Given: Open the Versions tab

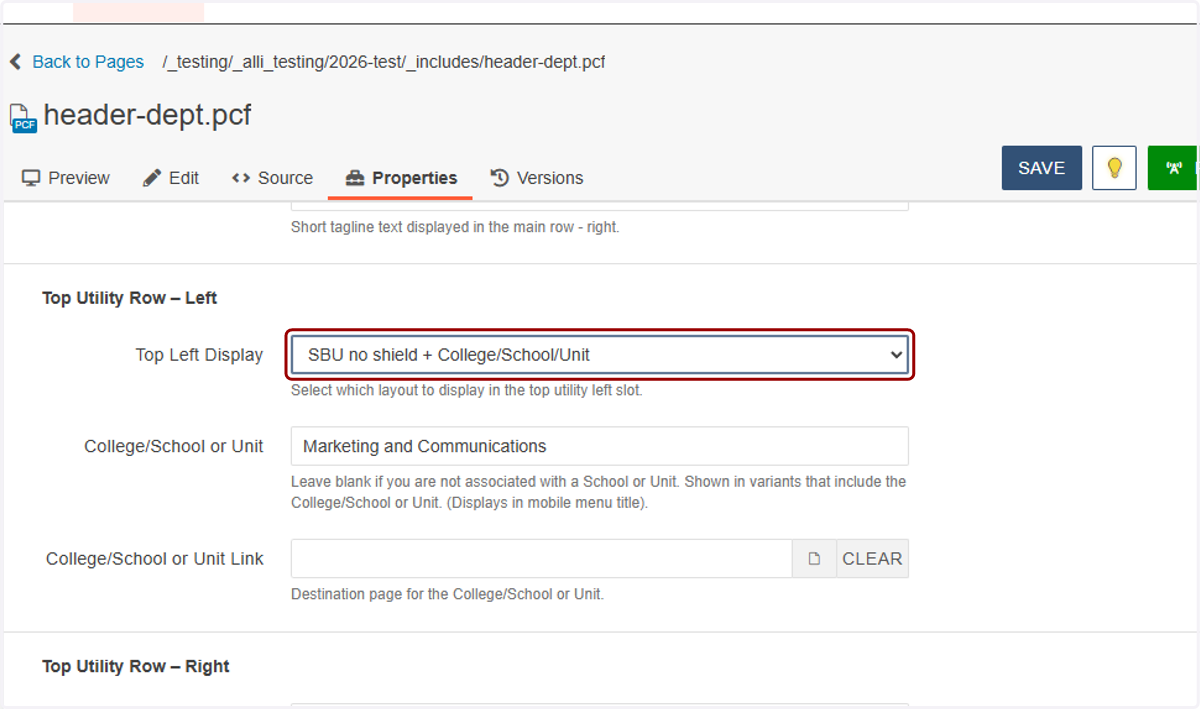Looking at the screenshot, I should (537, 178).
